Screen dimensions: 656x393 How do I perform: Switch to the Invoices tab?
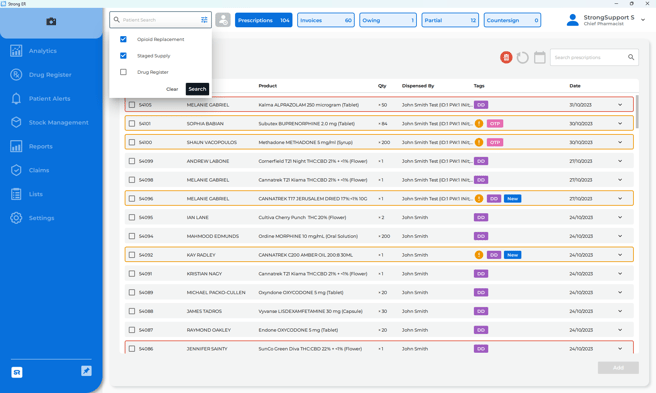(x=326, y=20)
